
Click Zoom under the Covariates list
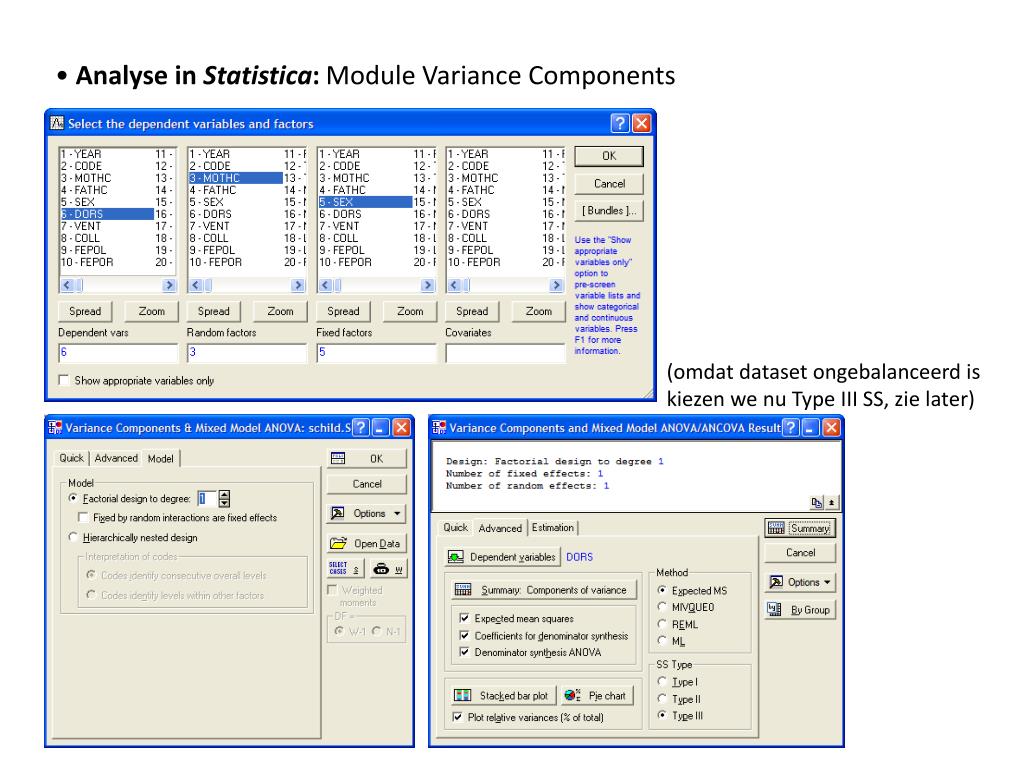point(539,312)
